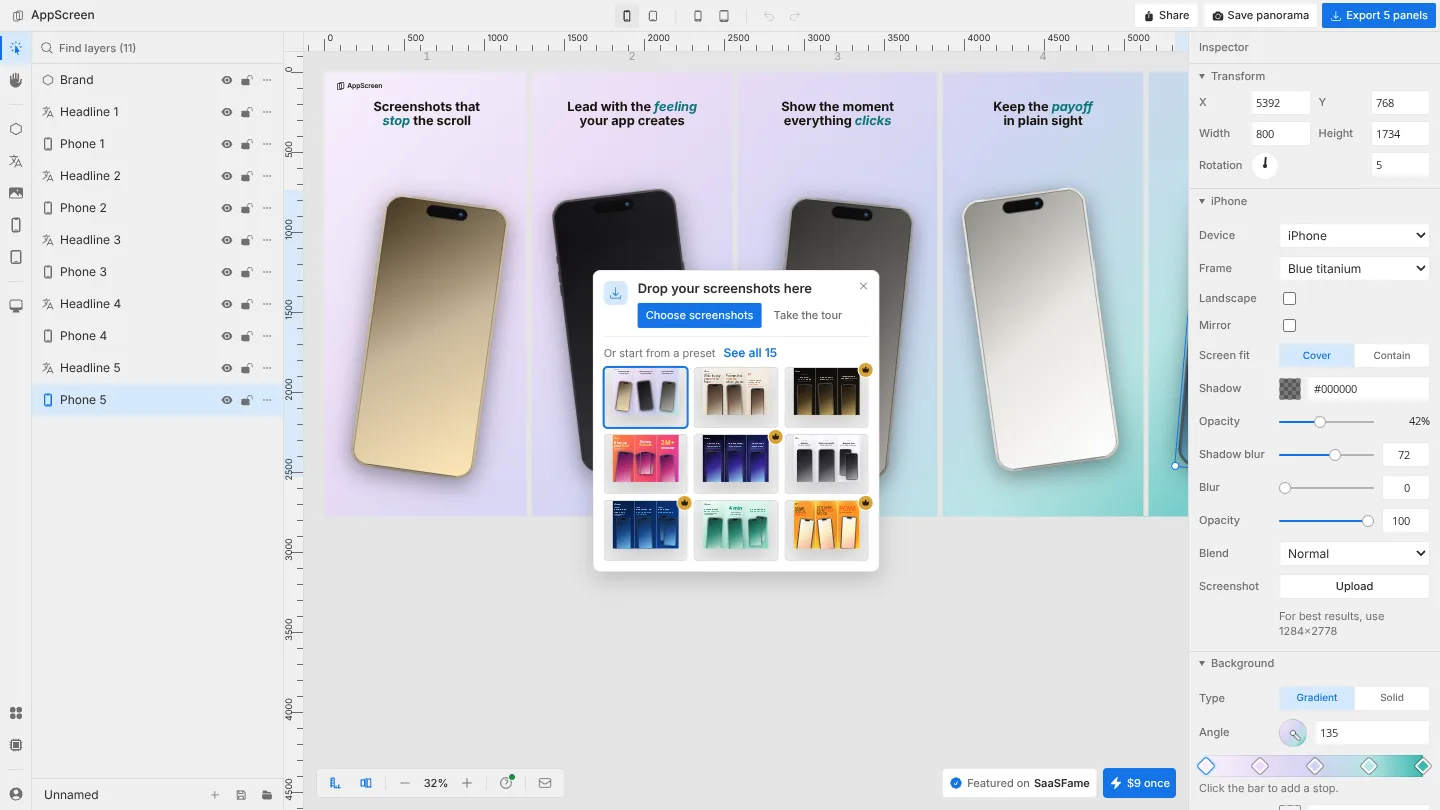The image size is (1440, 810).
Task: Zoom out with the minus button
Action: [x=404, y=783]
